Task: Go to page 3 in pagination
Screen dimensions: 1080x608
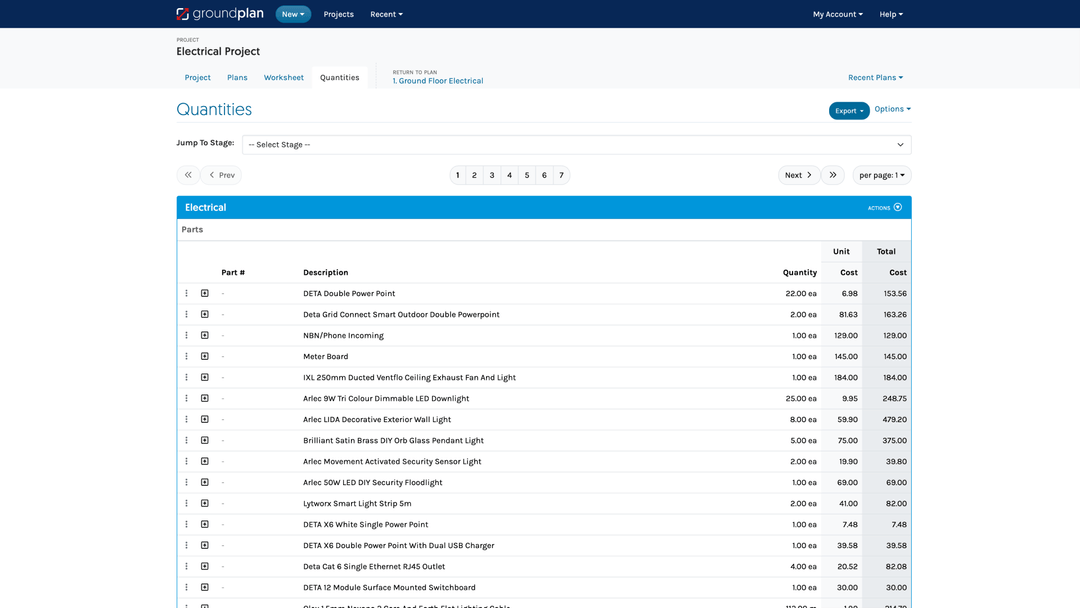Action: coord(492,175)
